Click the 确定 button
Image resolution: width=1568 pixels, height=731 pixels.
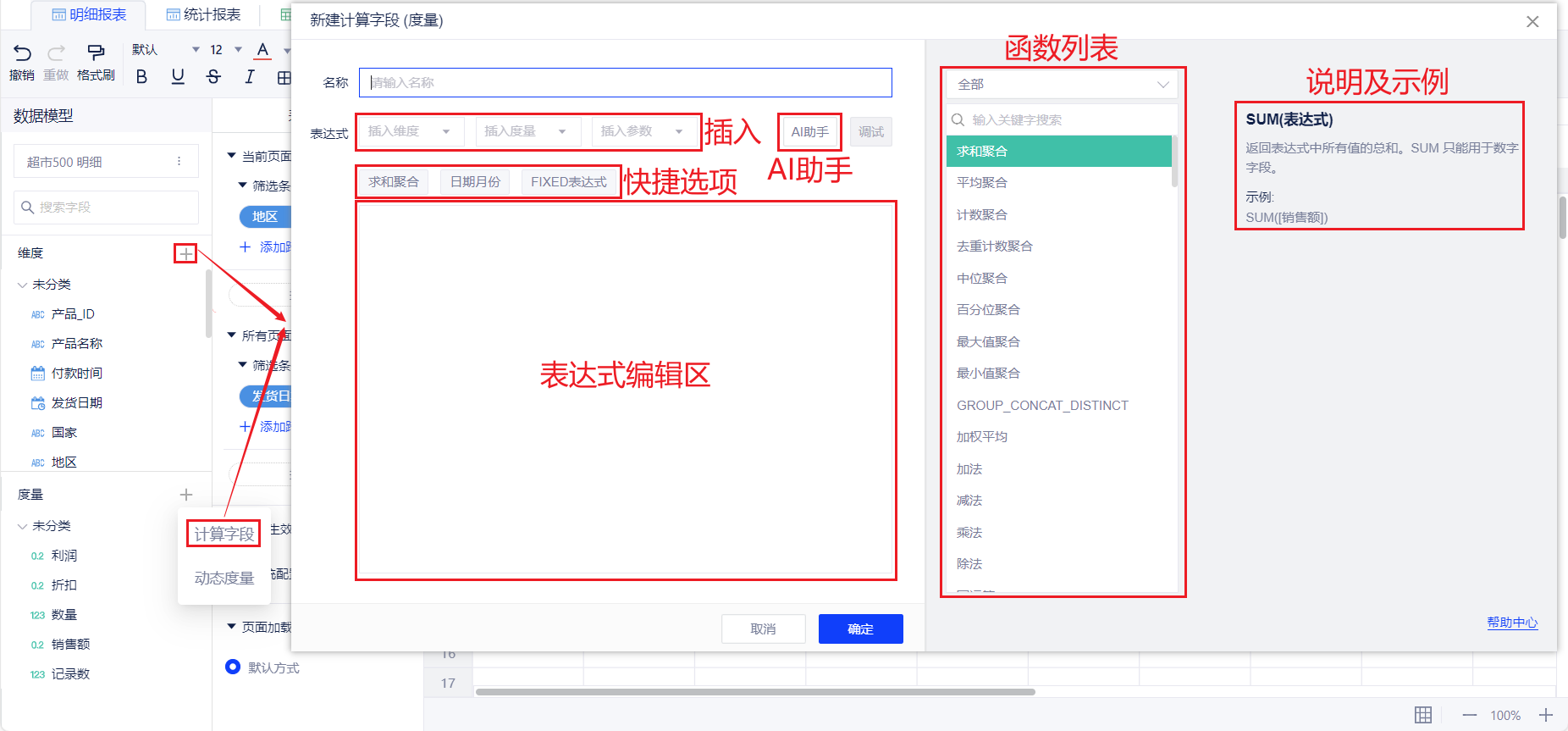pyautogui.click(x=860, y=629)
